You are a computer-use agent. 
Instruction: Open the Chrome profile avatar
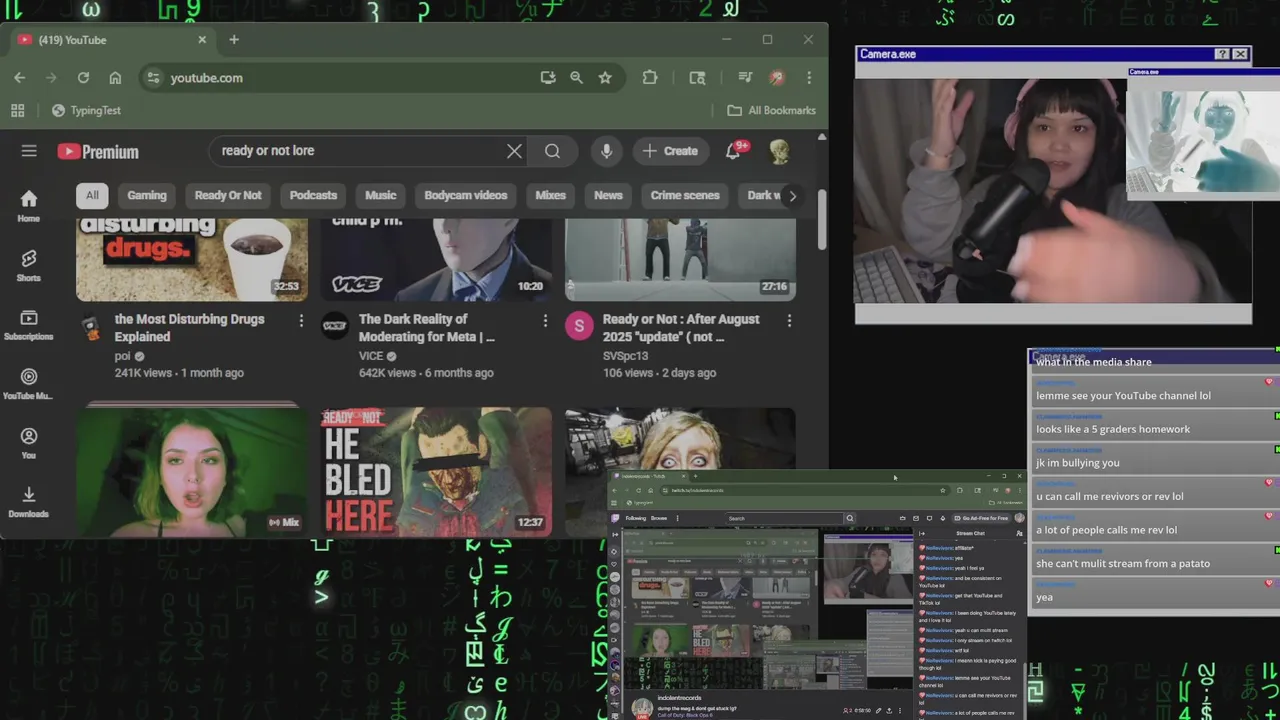point(777,78)
